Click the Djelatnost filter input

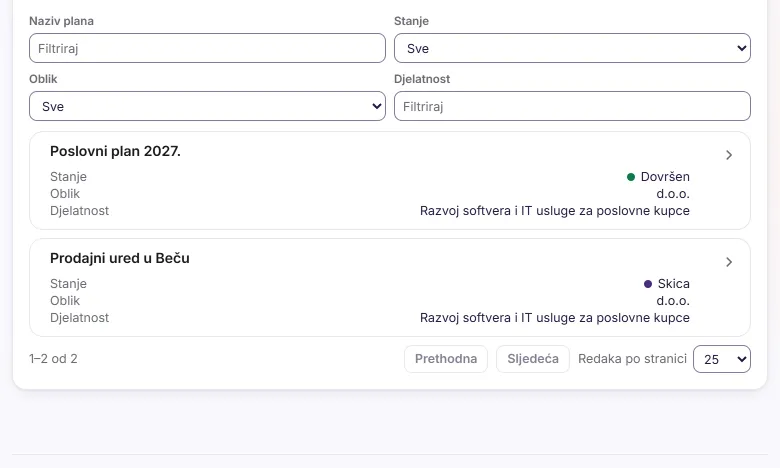572,106
